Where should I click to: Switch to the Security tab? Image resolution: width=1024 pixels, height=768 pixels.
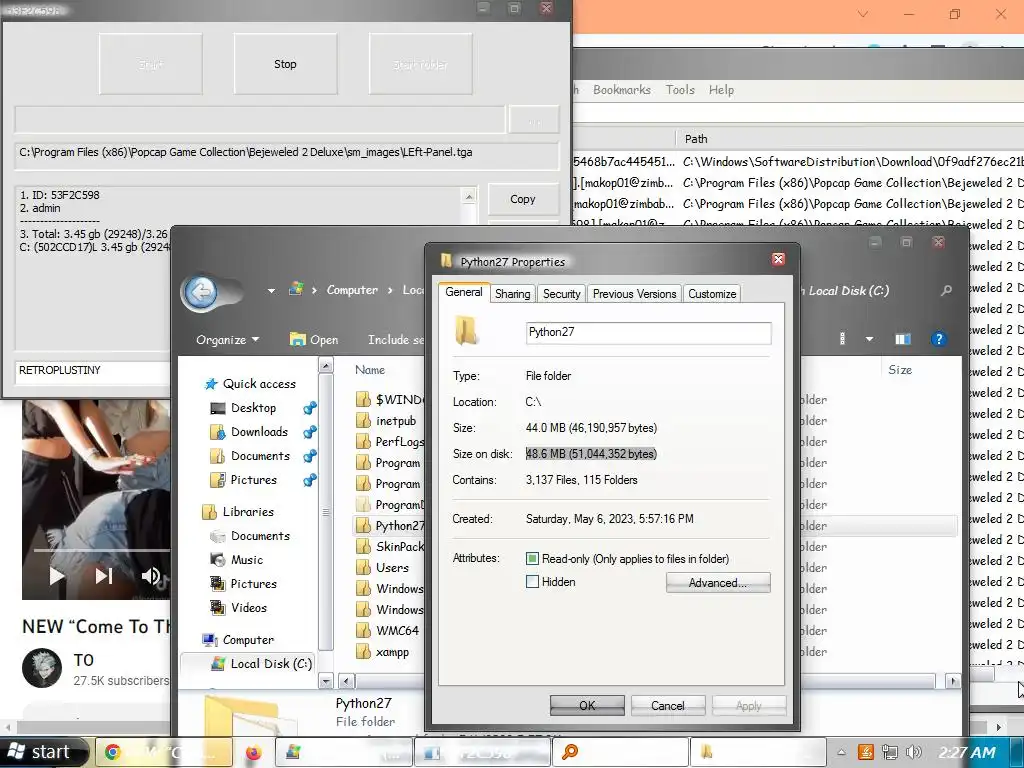coord(562,294)
